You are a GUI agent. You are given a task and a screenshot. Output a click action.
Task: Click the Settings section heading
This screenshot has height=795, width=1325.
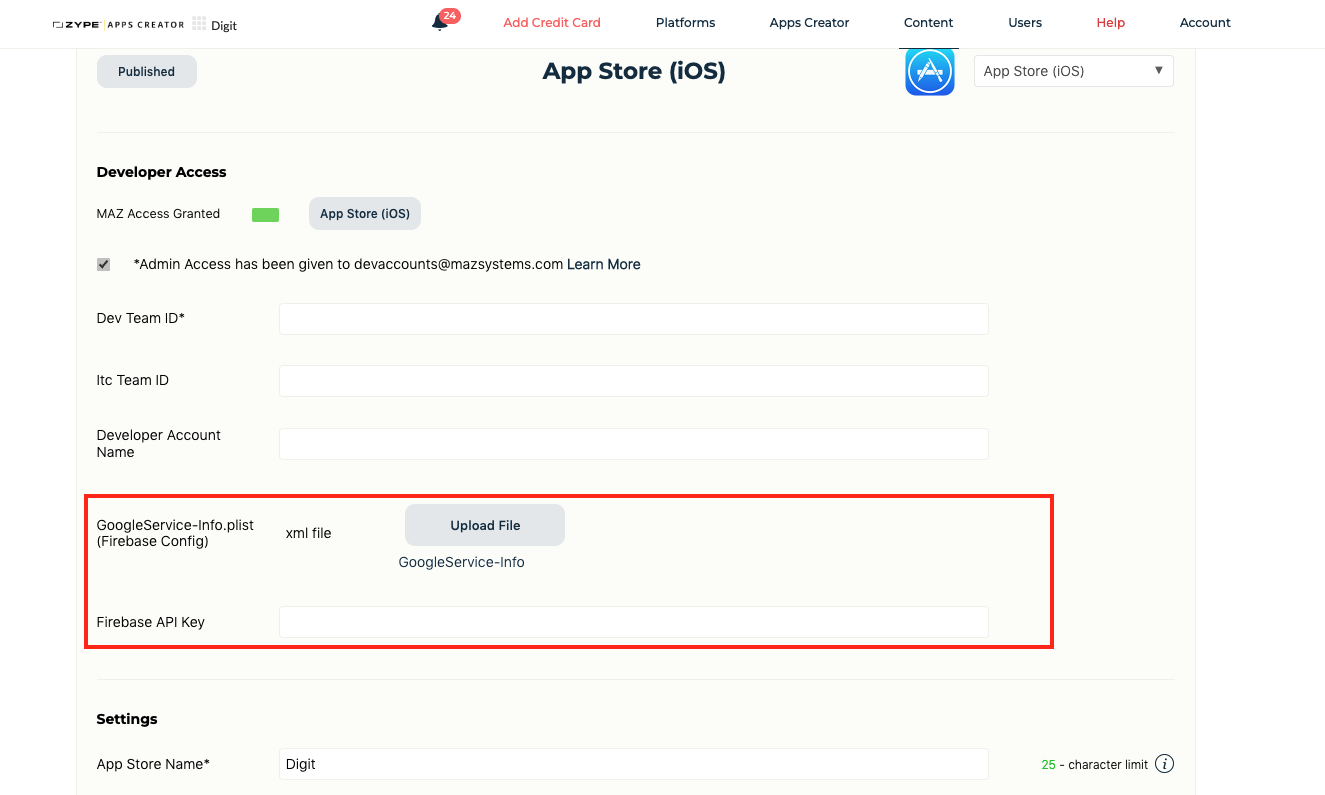coord(127,719)
